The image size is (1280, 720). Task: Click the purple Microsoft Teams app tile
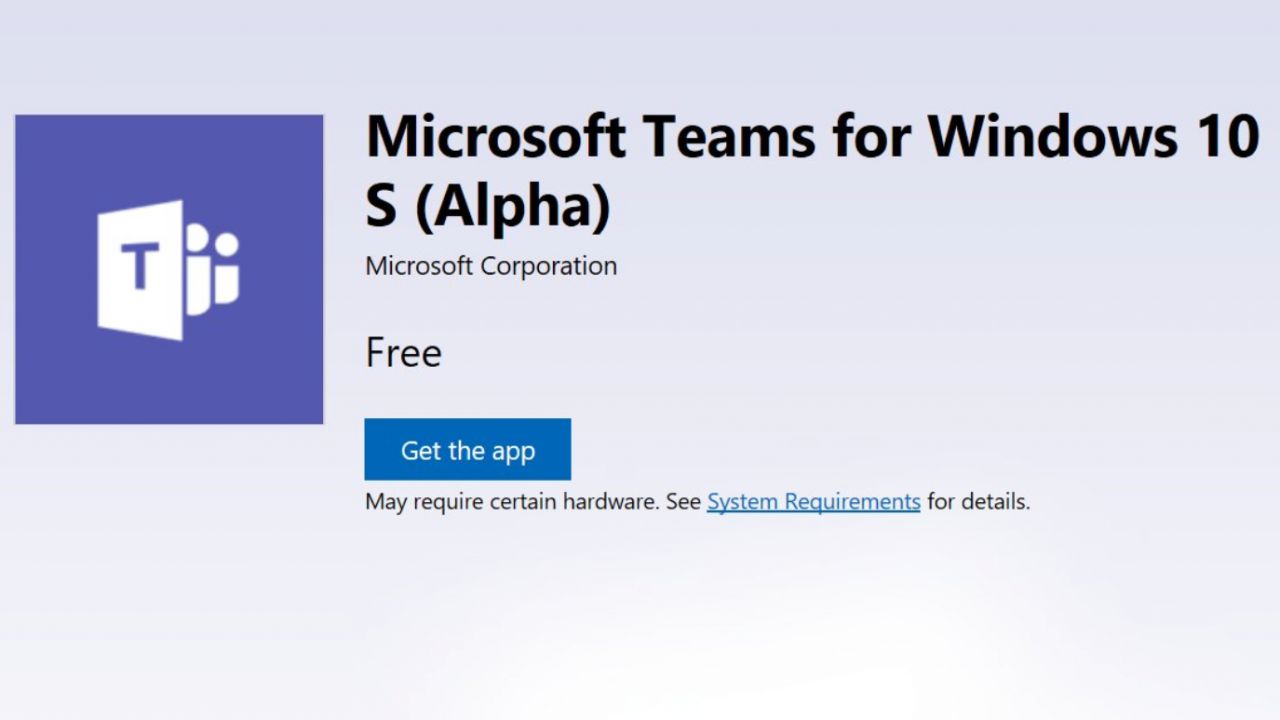[x=169, y=269]
